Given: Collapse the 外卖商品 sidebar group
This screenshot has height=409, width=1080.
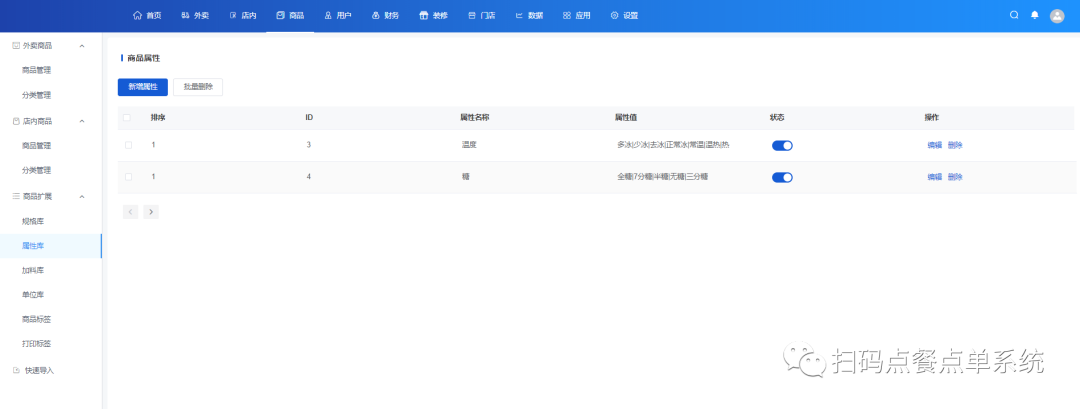Looking at the screenshot, I should pos(82,46).
